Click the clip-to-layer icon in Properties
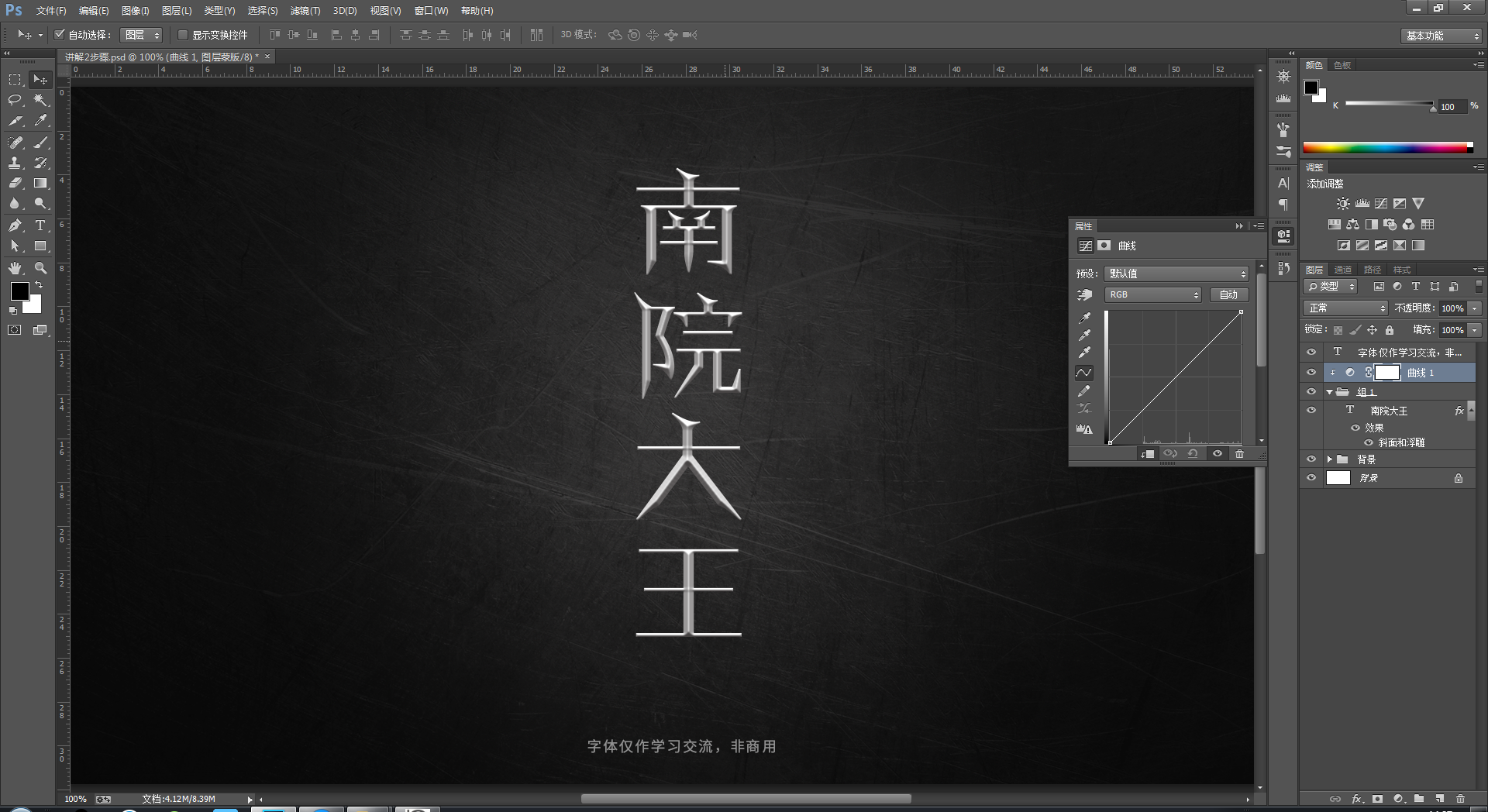Image resolution: width=1488 pixels, height=812 pixels. pyautogui.click(x=1148, y=454)
